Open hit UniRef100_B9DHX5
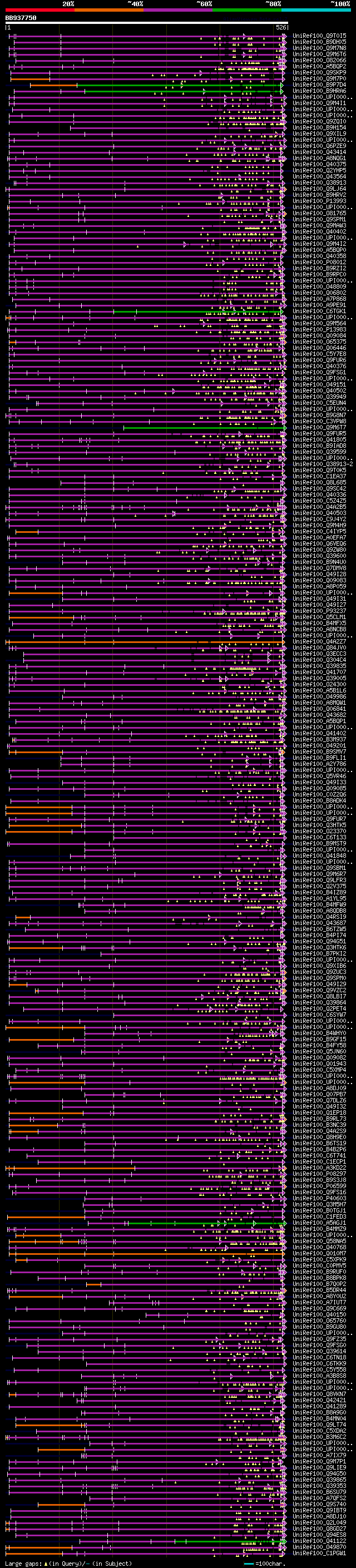The image size is (356, 1568). [319, 42]
